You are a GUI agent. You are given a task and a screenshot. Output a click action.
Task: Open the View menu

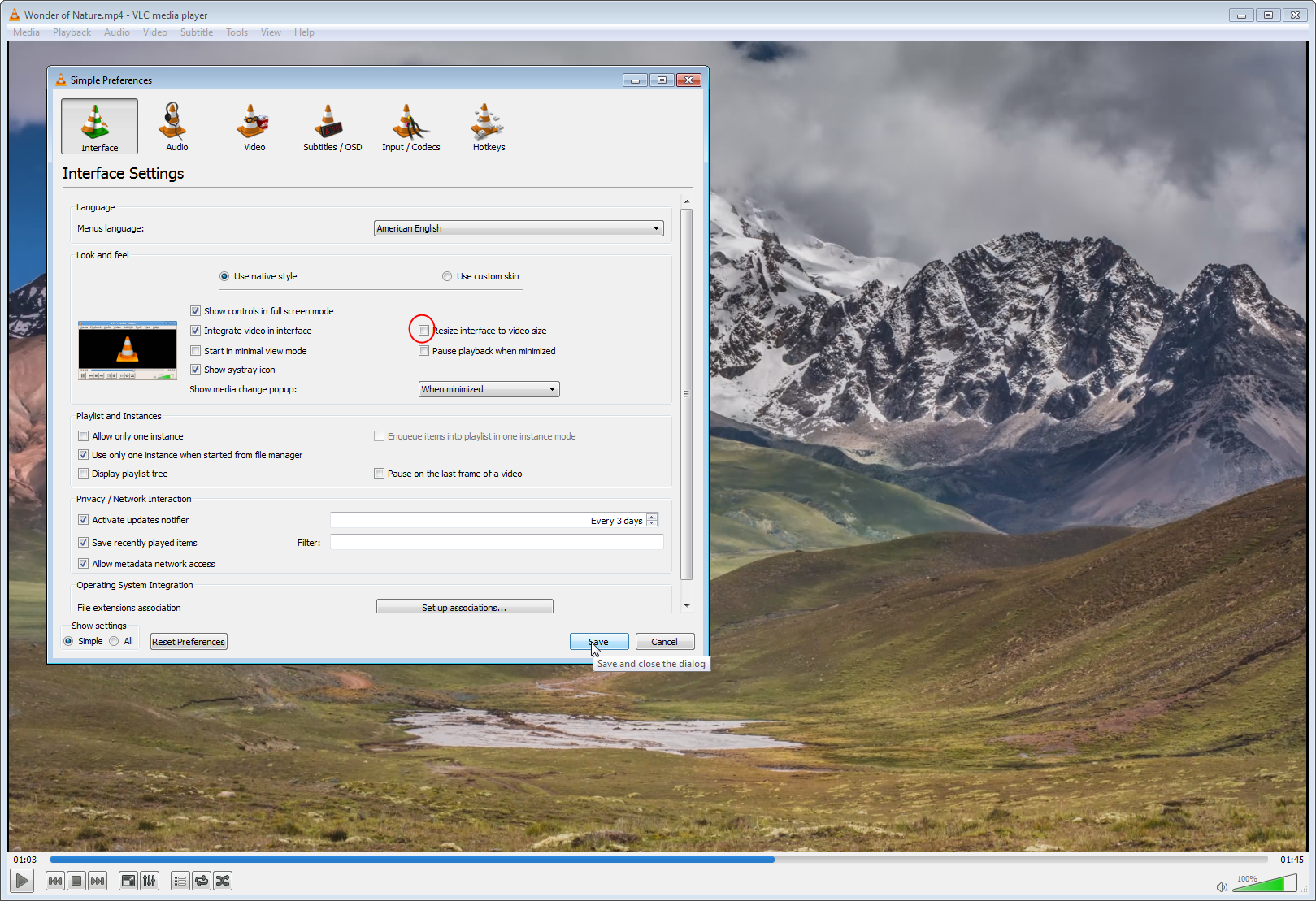(271, 32)
